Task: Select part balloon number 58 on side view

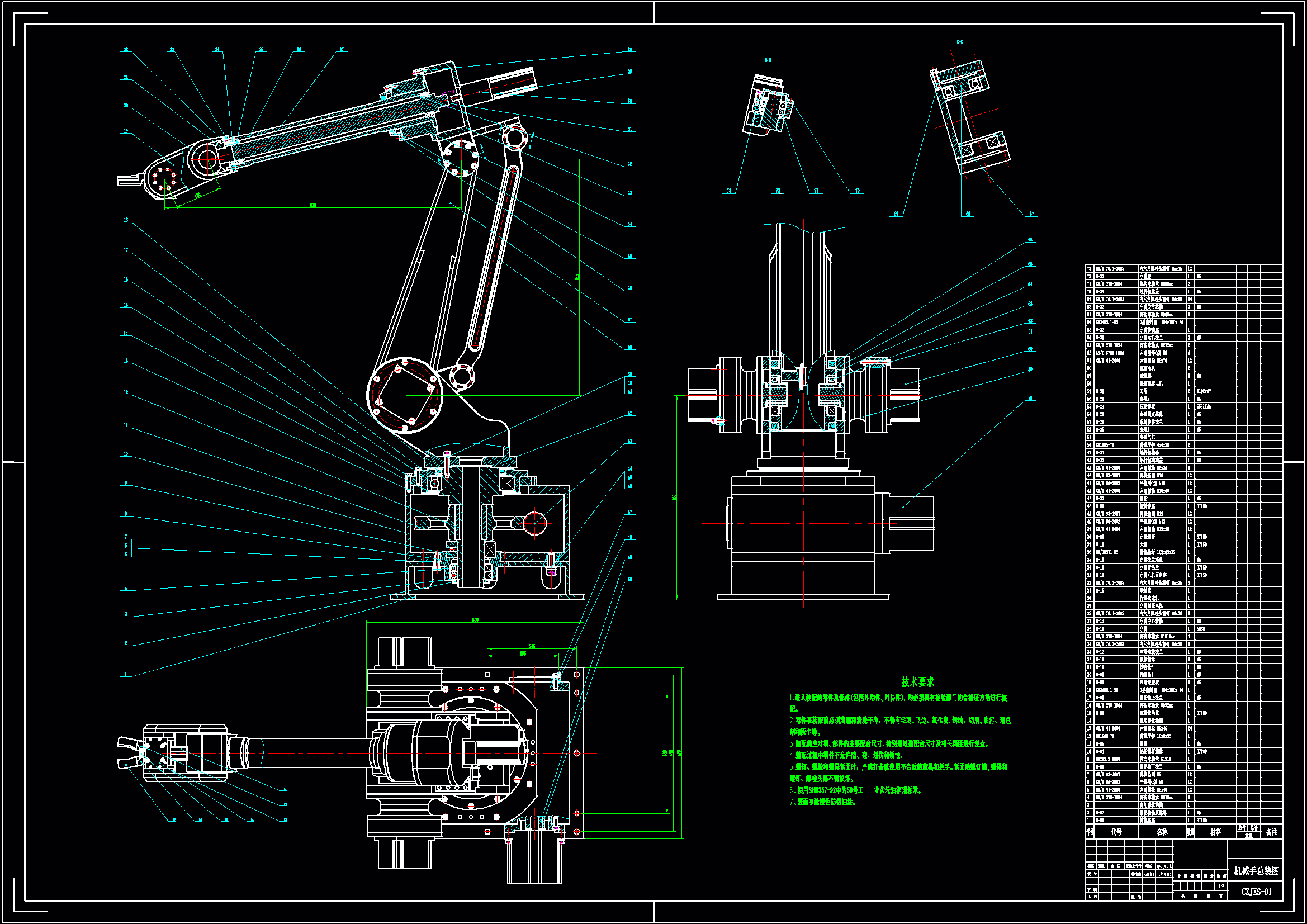Action: click(1030, 398)
